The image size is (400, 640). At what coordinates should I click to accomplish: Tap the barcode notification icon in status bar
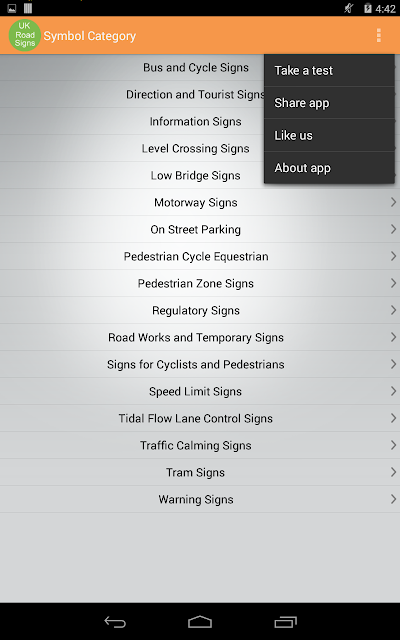click(x=28, y=8)
